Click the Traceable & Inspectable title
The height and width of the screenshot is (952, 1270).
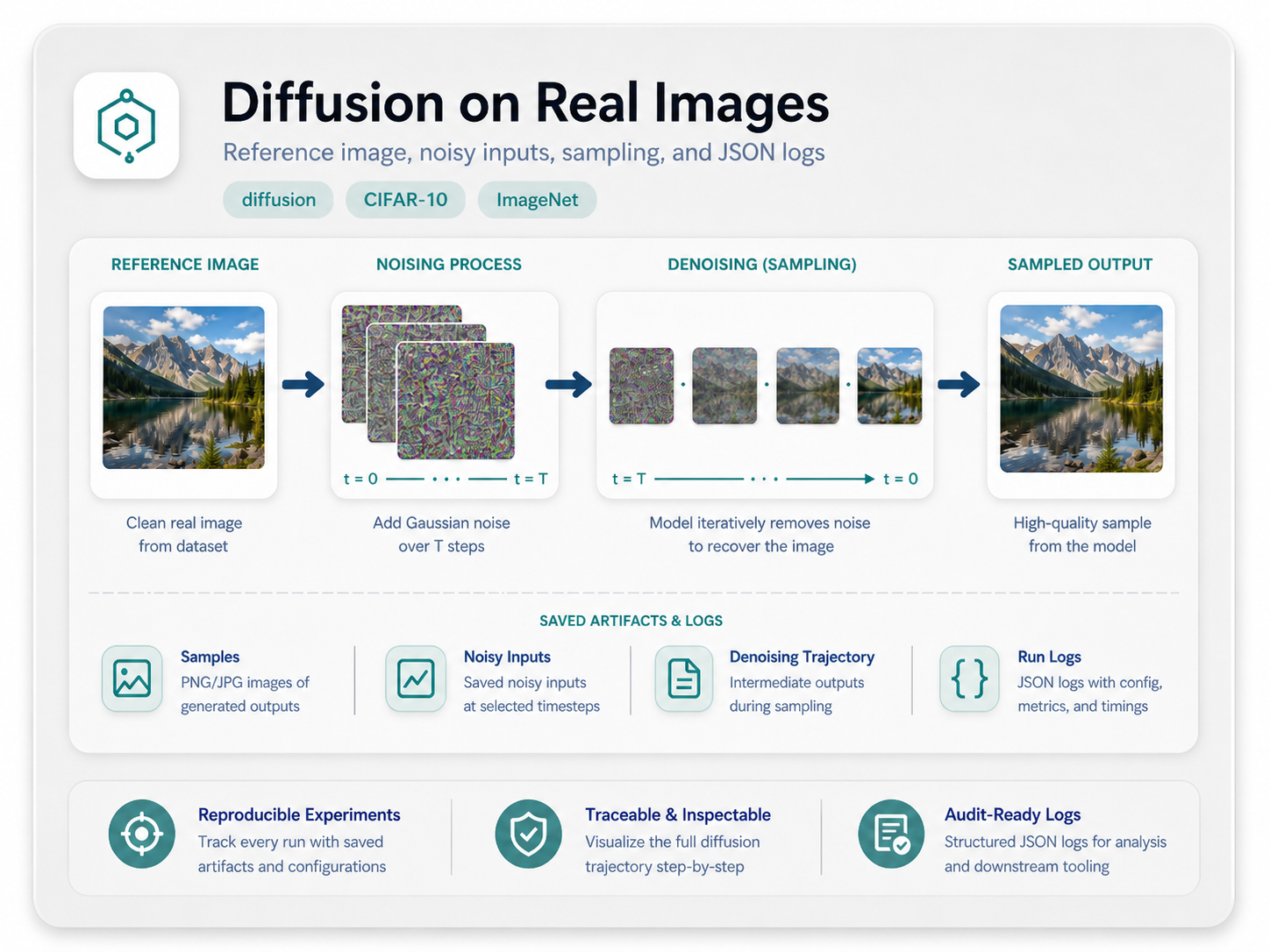[678, 814]
